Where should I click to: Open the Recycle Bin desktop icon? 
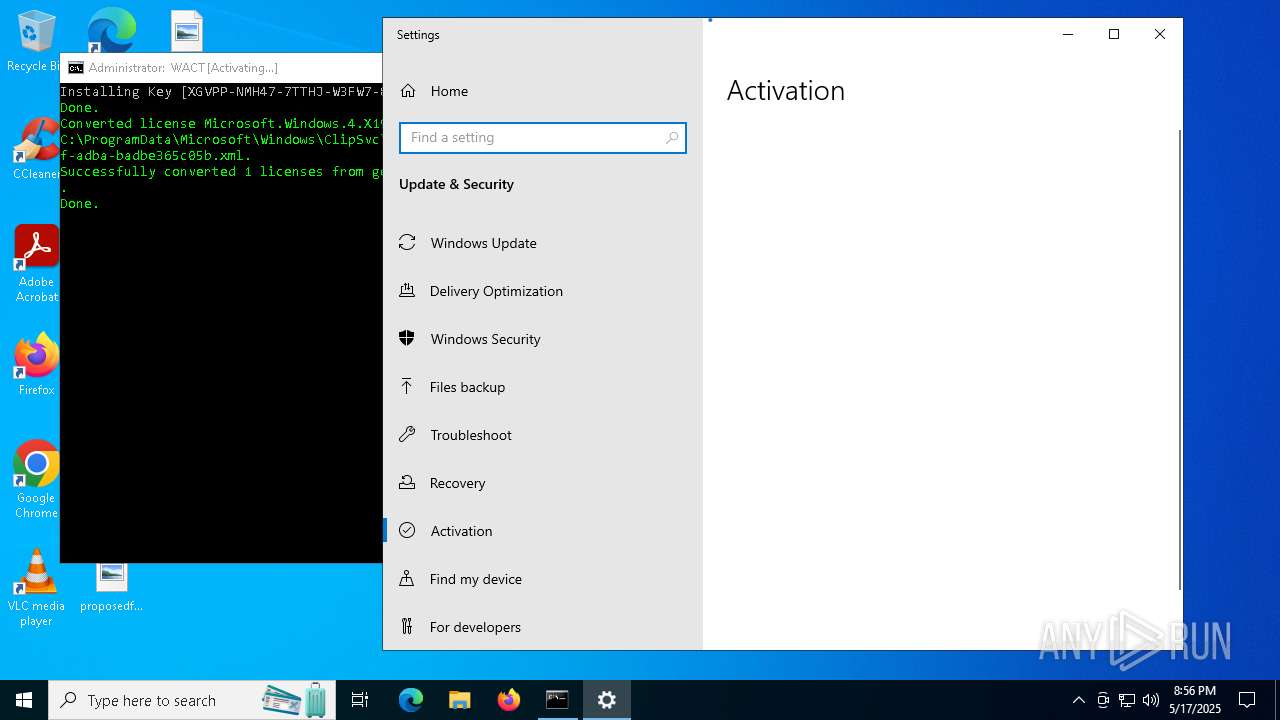click(36, 42)
